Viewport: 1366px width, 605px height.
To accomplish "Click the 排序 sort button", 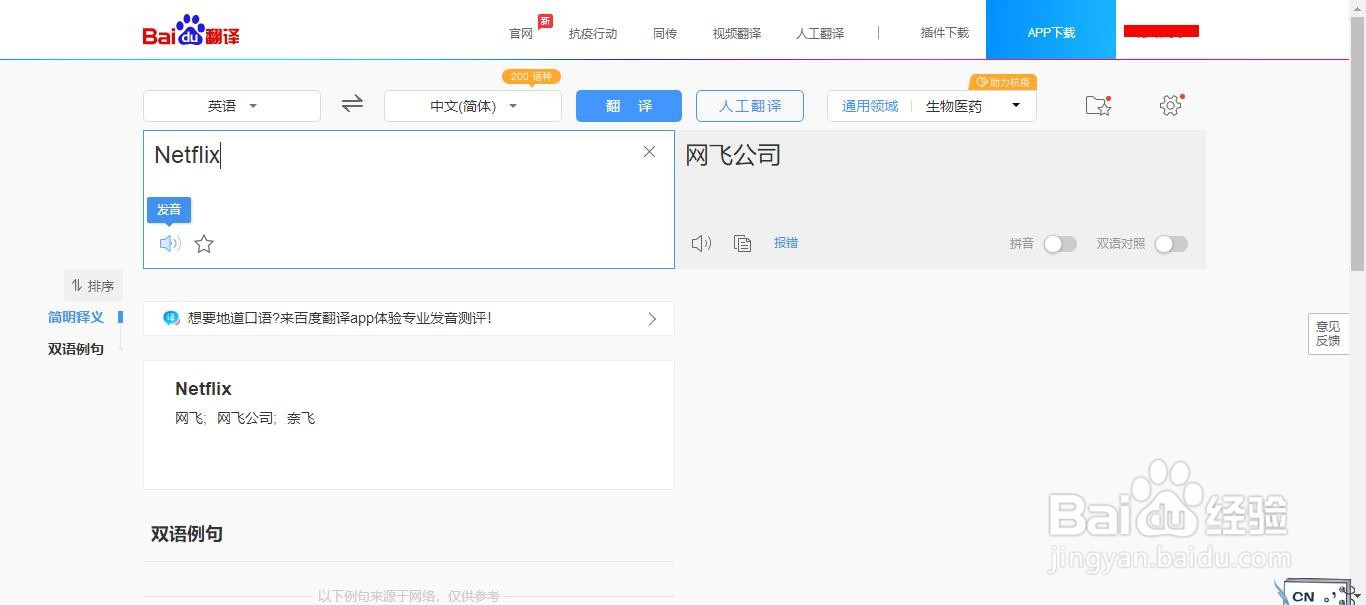I will (93, 286).
